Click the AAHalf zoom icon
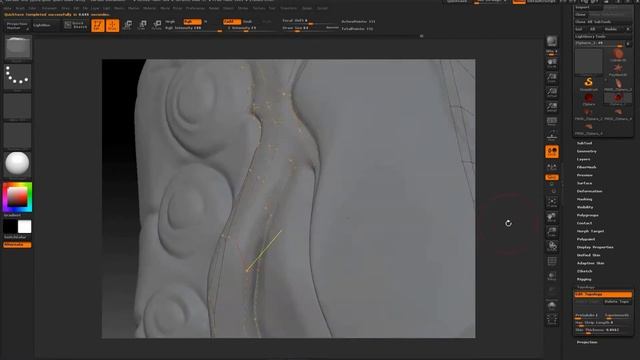640x360 pixels. [x=552, y=108]
